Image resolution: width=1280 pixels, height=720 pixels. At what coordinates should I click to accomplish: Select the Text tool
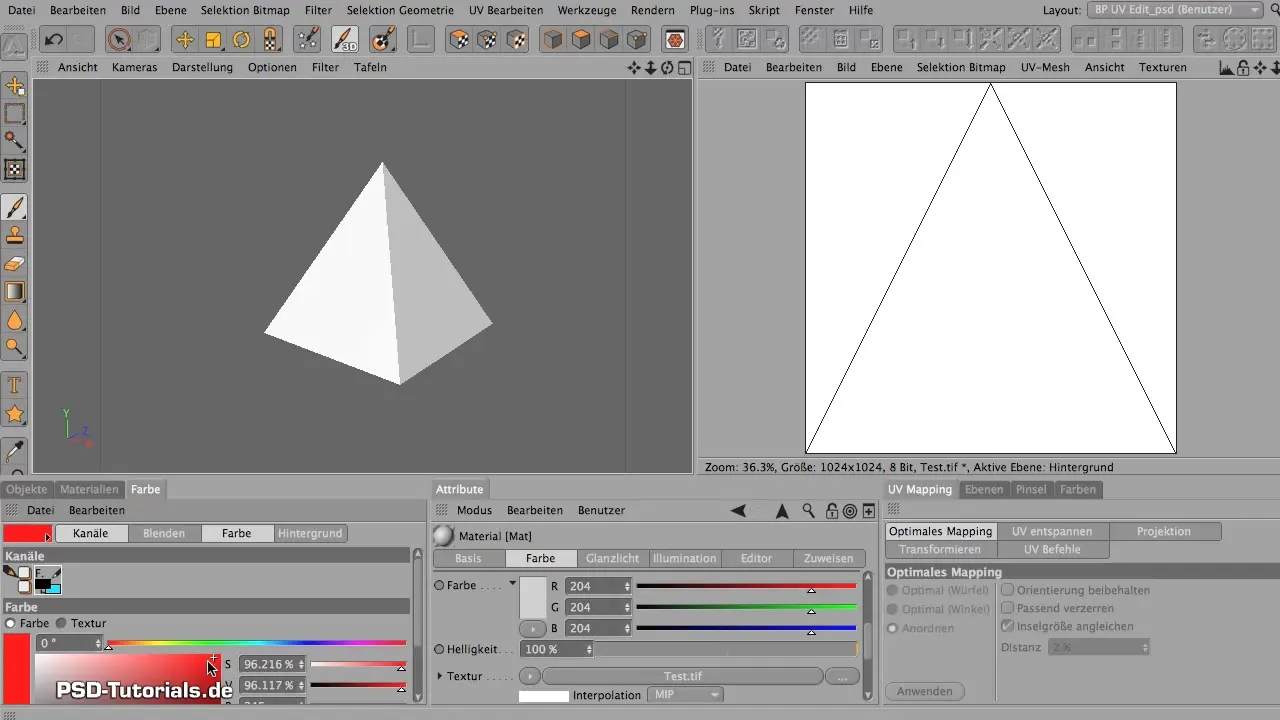coord(15,385)
